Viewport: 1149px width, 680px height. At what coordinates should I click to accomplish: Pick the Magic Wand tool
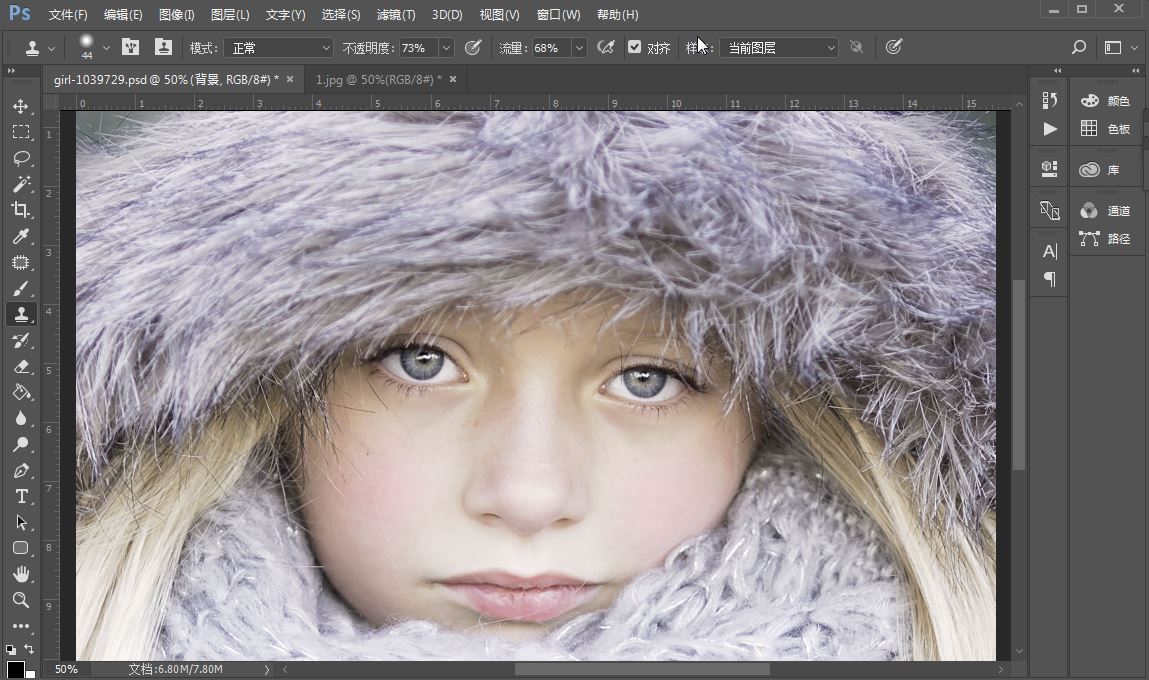point(20,184)
